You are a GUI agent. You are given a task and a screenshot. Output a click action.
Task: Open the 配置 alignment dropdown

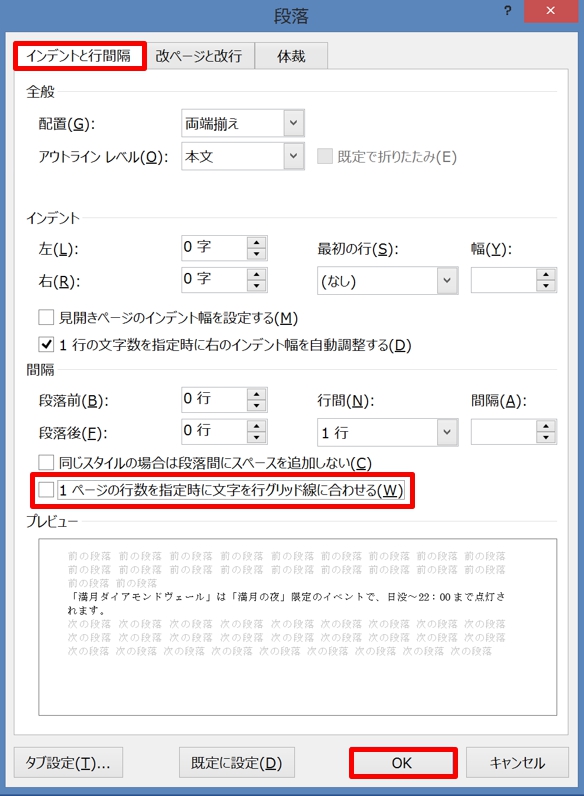point(294,123)
